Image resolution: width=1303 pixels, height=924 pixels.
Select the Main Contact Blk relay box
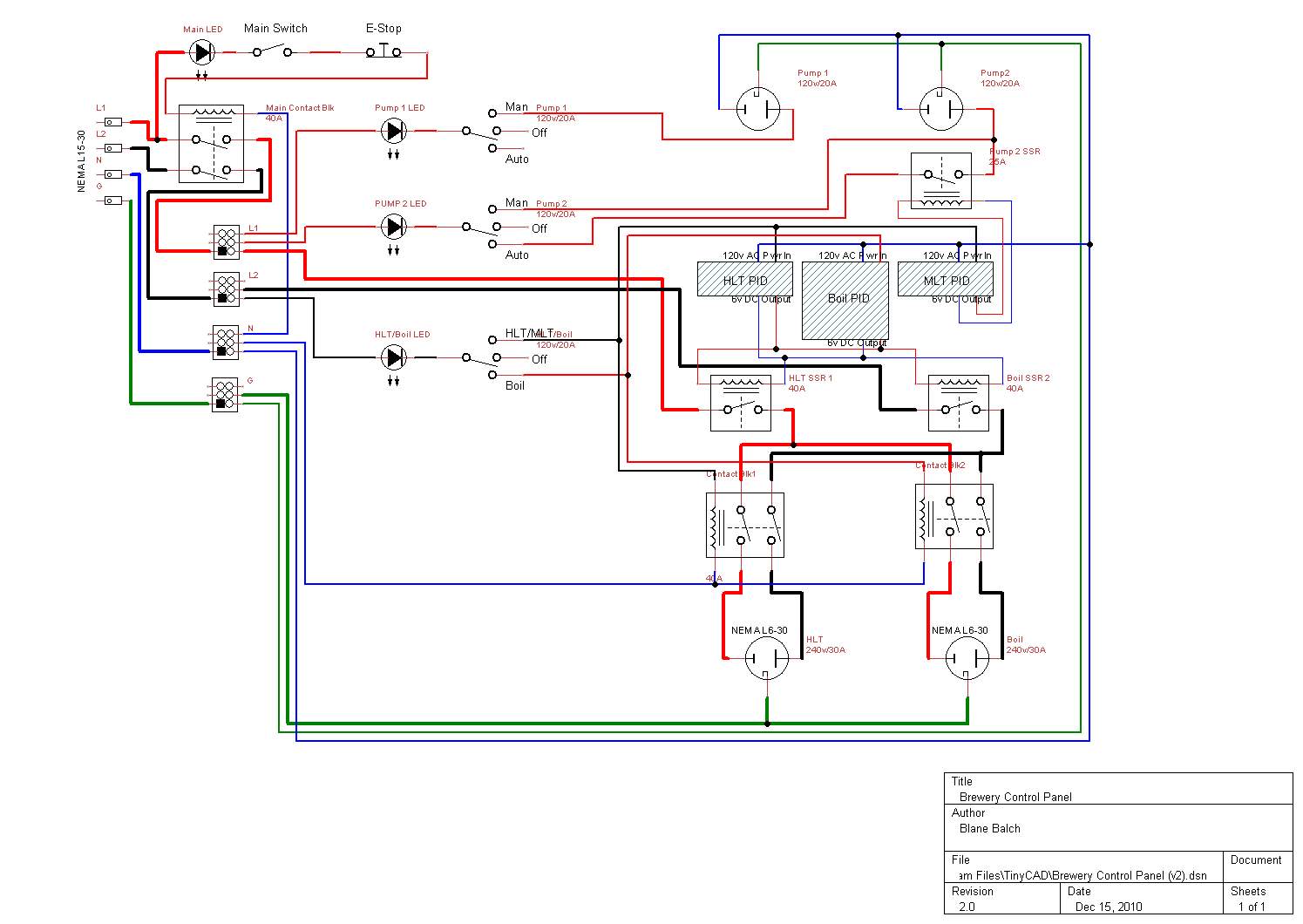click(211, 144)
